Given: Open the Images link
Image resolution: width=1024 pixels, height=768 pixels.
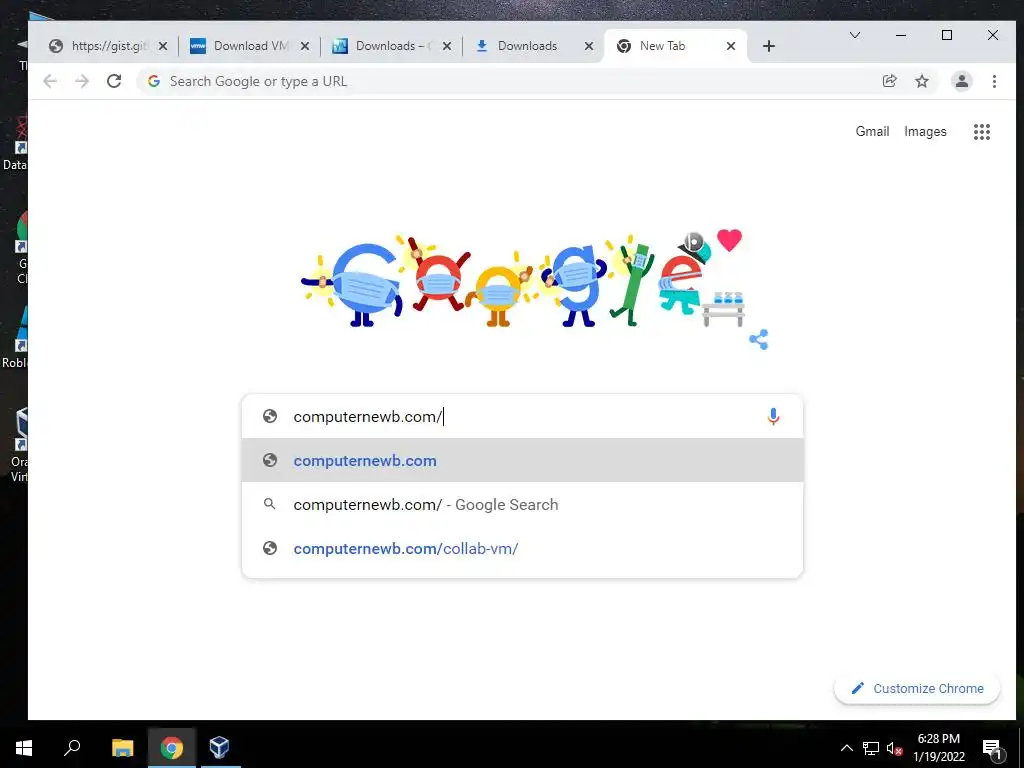Looking at the screenshot, I should [925, 131].
